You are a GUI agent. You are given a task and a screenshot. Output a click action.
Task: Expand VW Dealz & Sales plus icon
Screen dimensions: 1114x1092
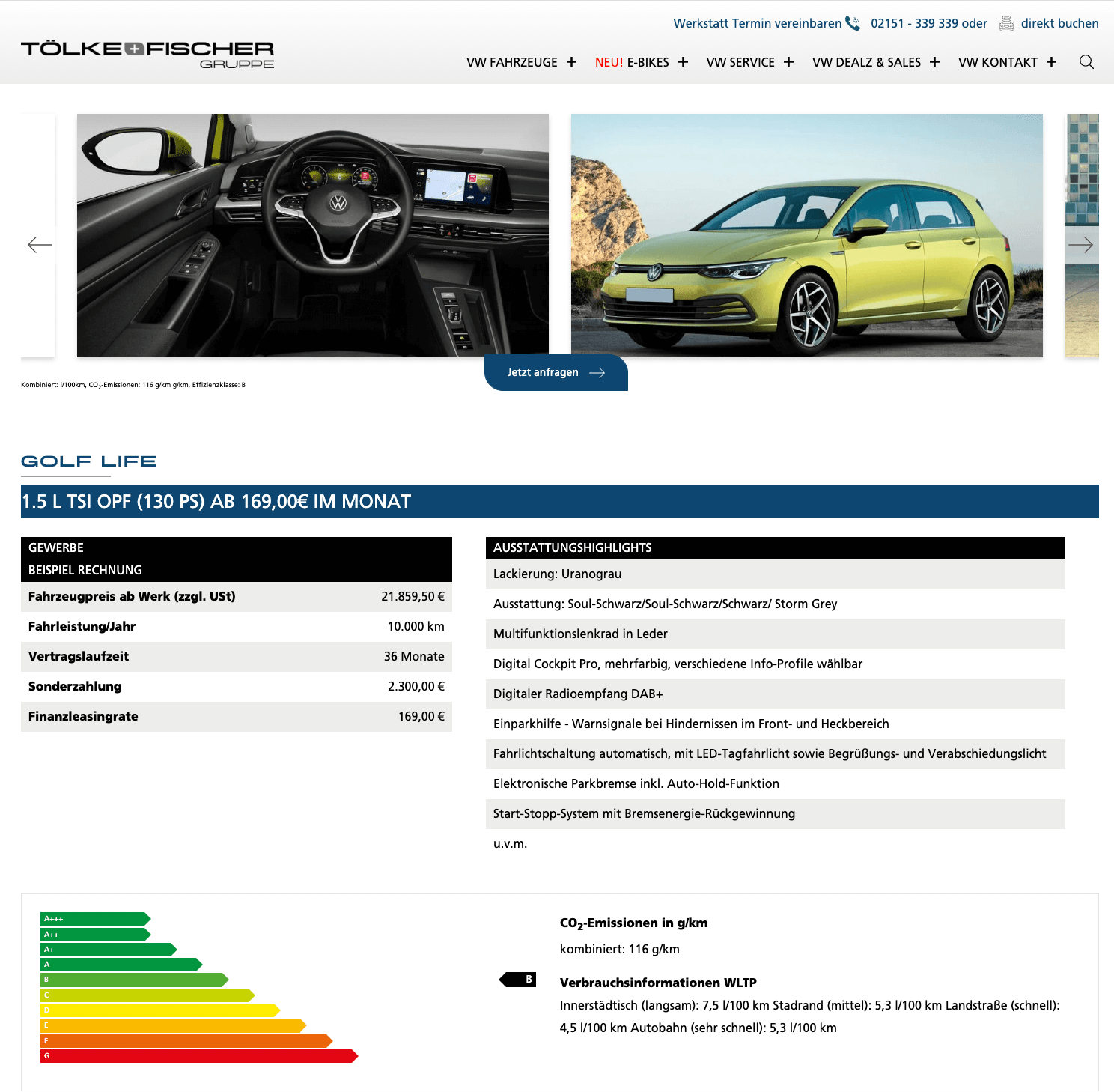point(934,62)
